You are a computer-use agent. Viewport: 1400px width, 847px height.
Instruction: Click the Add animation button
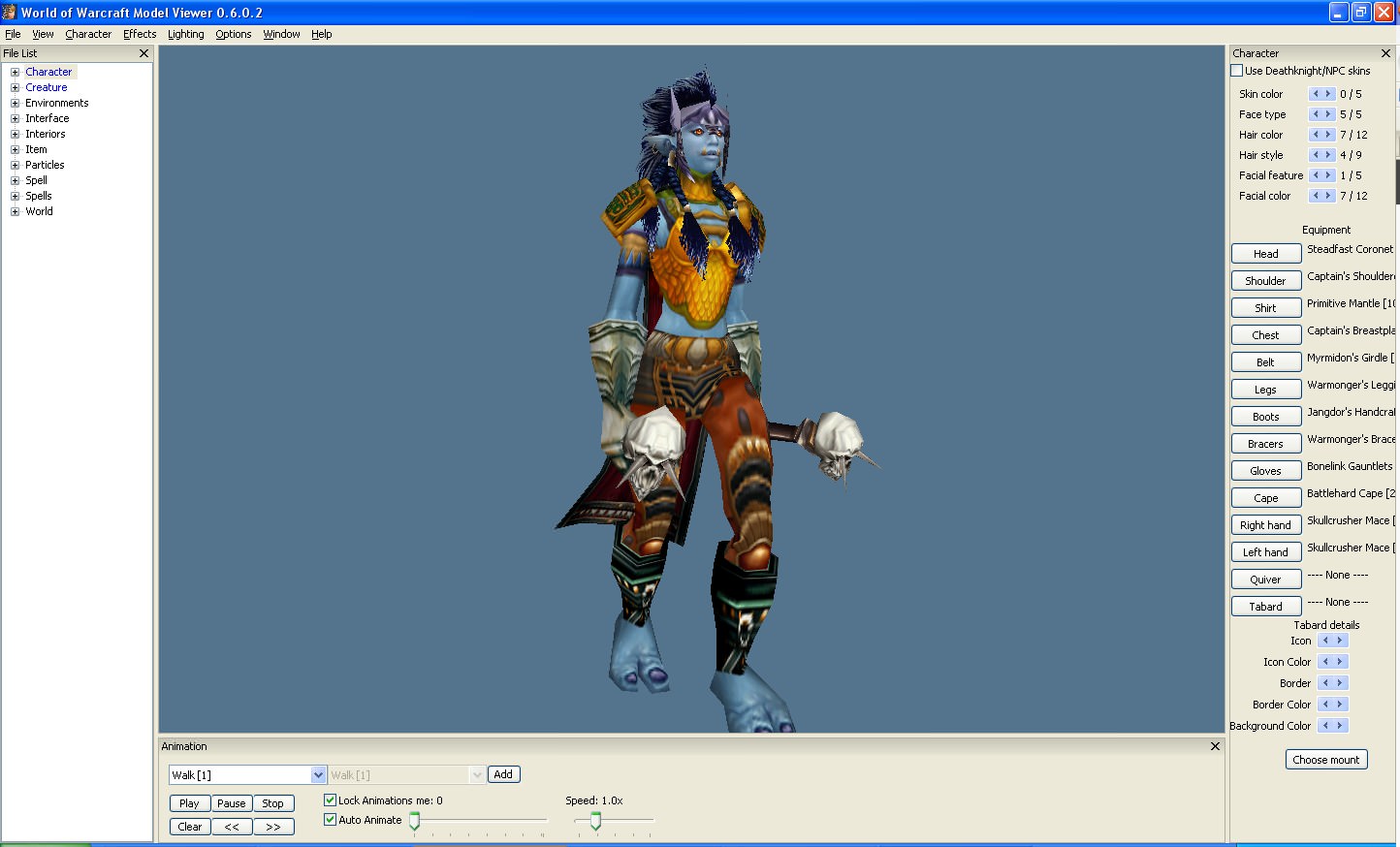point(503,774)
